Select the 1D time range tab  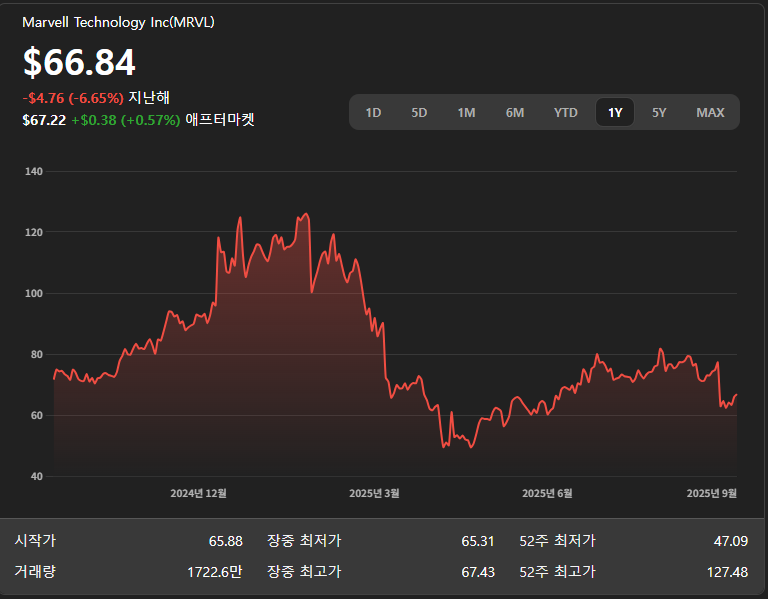point(373,113)
